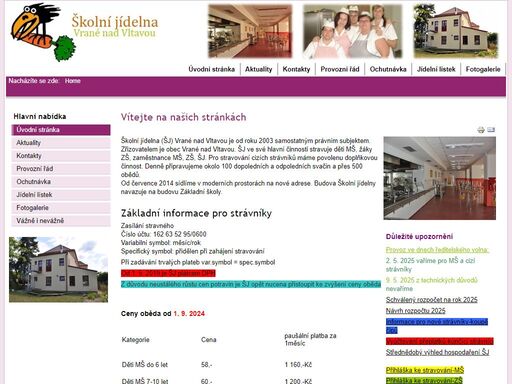Image resolution: width=512 pixels, height=384 pixels.
Task: Open Přihláška ke stravování-MŠ link
Action: (x=425, y=370)
